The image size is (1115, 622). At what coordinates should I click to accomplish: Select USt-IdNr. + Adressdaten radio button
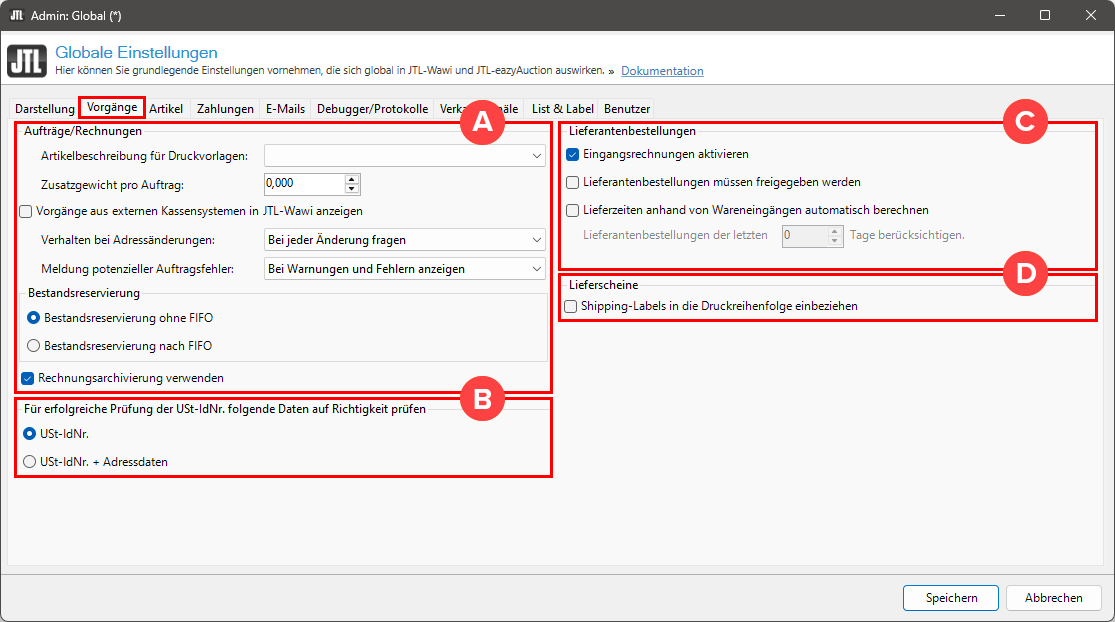click(30, 462)
